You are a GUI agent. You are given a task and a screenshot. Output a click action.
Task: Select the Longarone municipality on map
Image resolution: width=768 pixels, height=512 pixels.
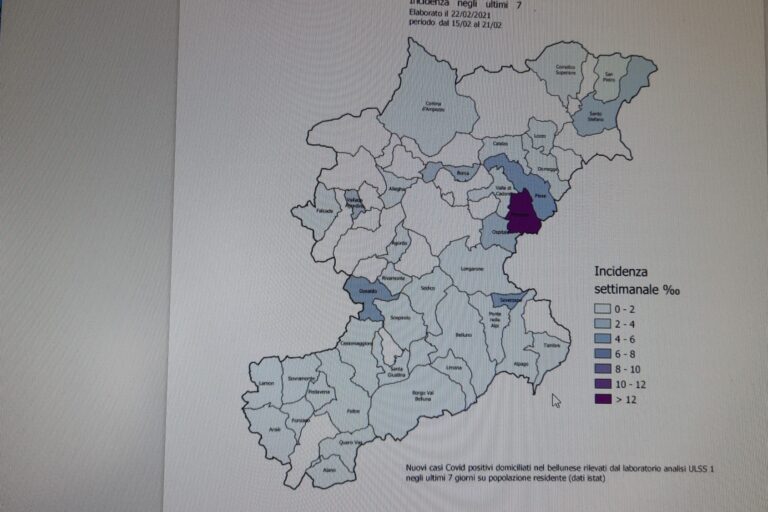pos(470,268)
